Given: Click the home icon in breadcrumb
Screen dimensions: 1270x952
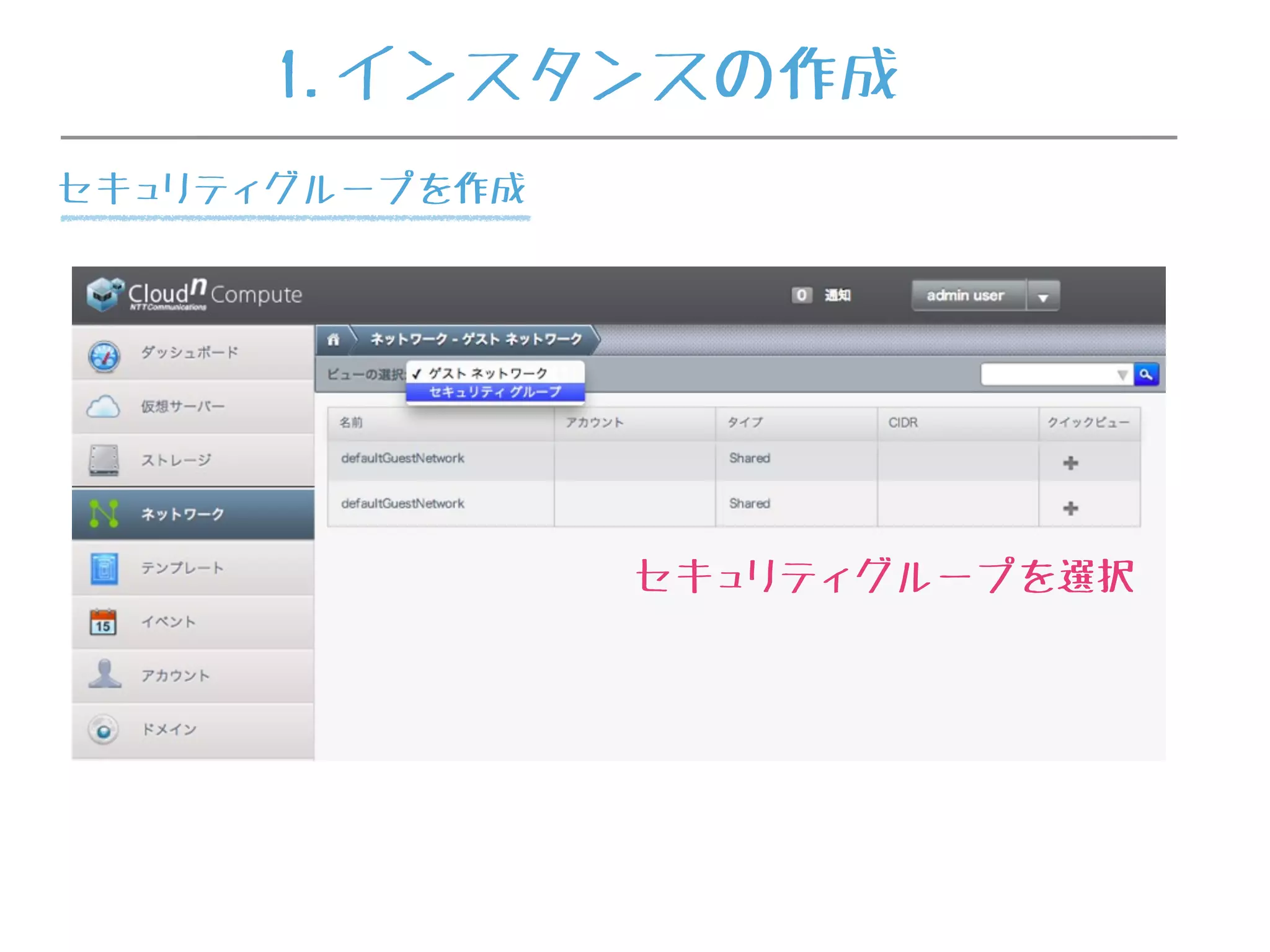Looking at the screenshot, I should (333, 340).
